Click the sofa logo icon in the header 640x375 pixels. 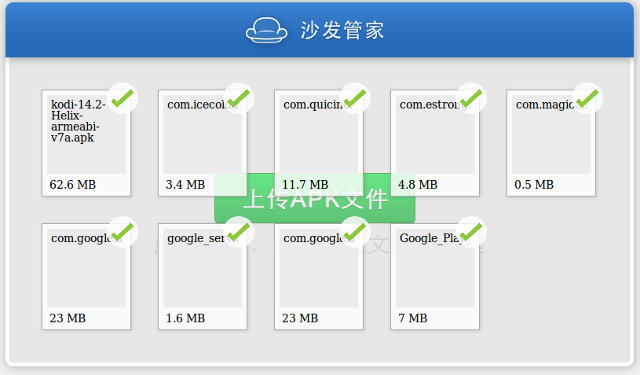pyautogui.click(x=267, y=30)
